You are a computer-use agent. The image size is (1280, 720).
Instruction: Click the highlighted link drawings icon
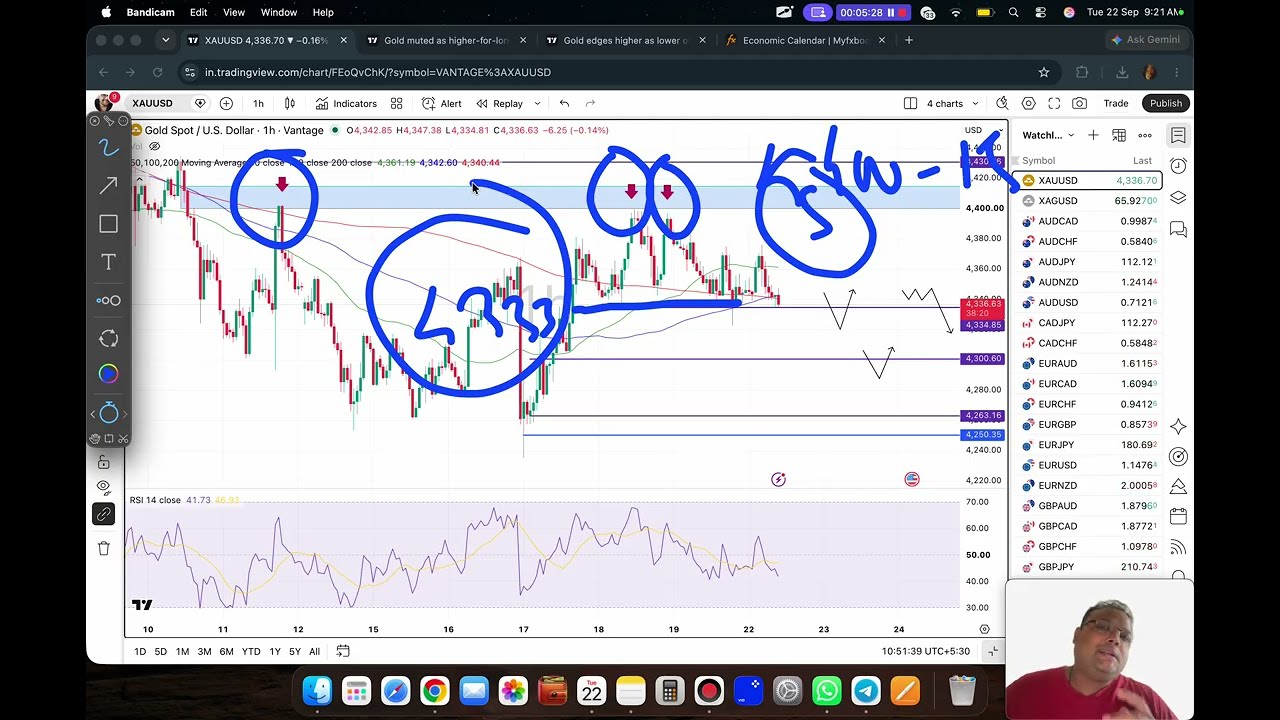(x=104, y=514)
